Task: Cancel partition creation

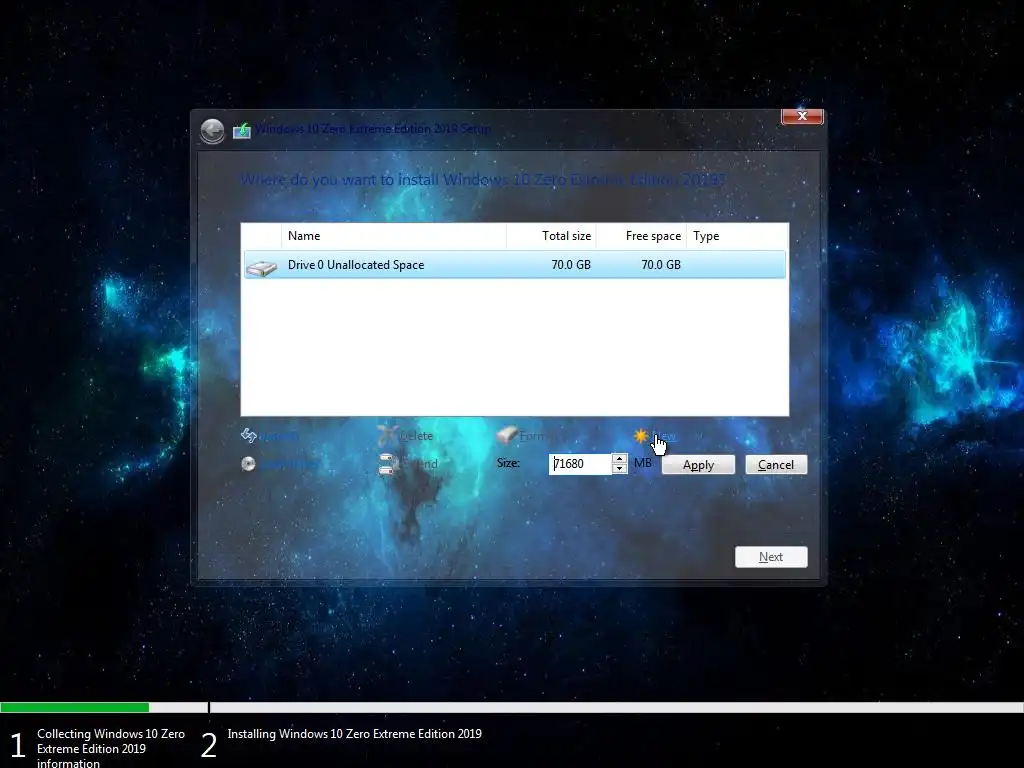Action: (x=776, y=465)
